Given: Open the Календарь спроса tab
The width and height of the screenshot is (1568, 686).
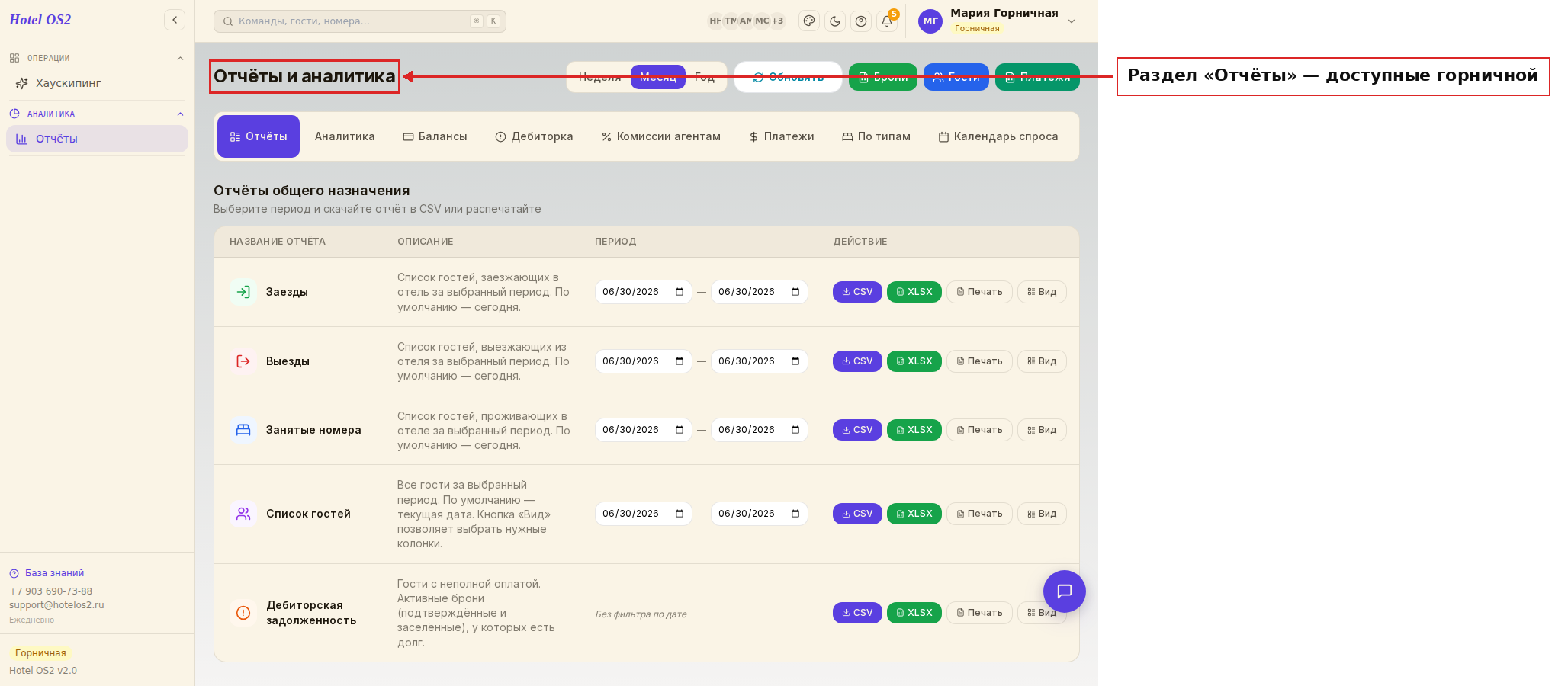Looking at the screenshot, I should 998,136.
